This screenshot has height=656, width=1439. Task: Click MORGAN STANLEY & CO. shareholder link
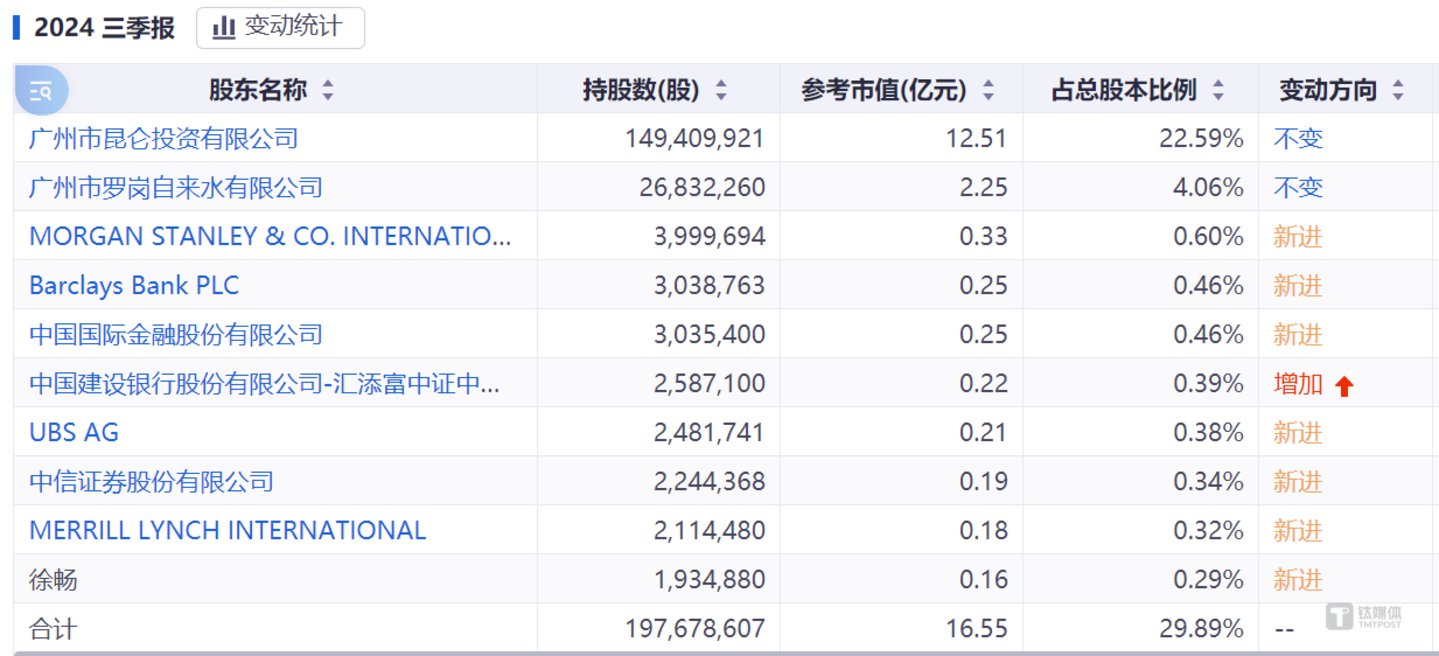(x=270, y=236)
